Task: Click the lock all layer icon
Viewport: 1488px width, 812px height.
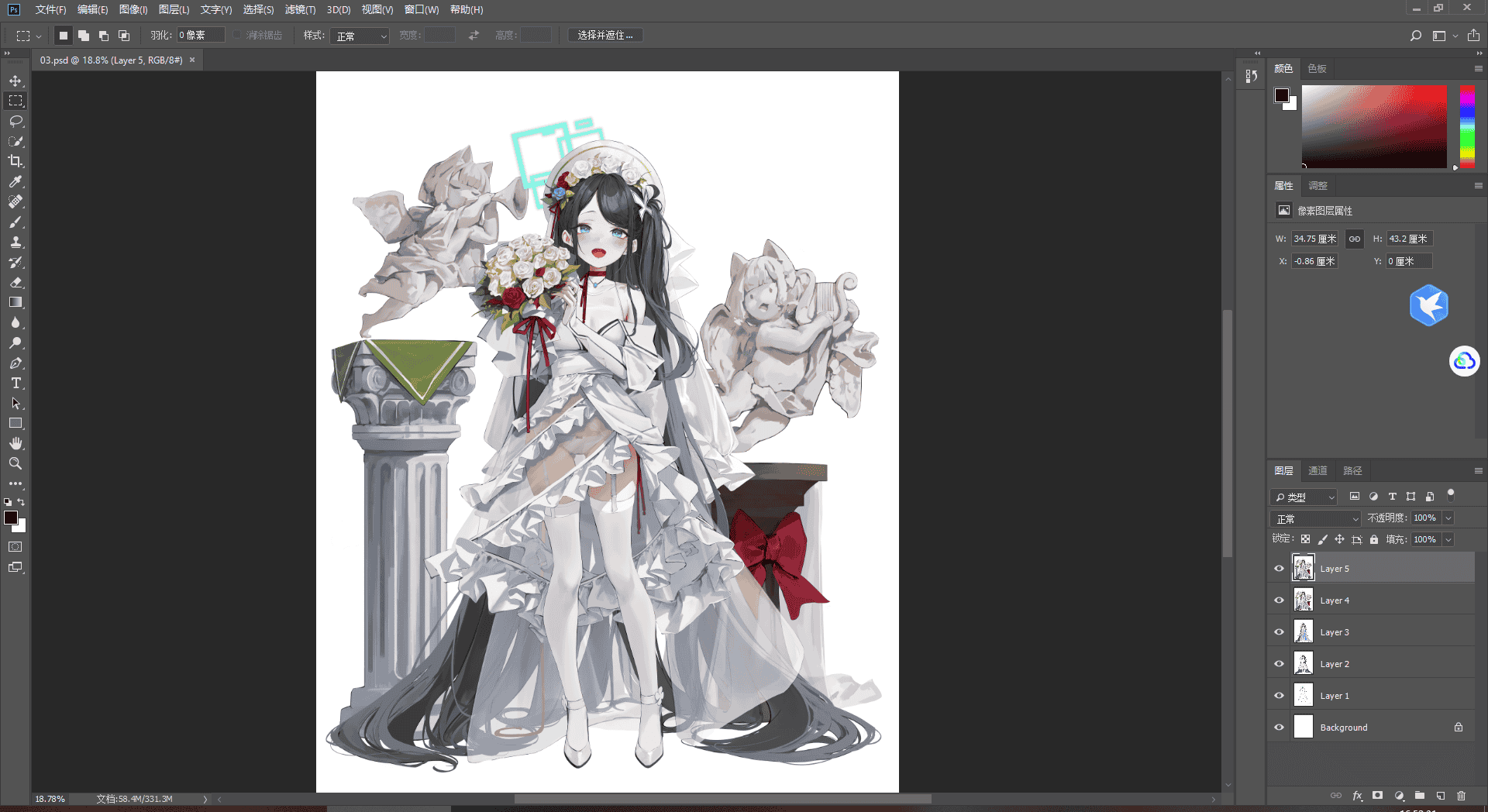Action: (1374, 539)
